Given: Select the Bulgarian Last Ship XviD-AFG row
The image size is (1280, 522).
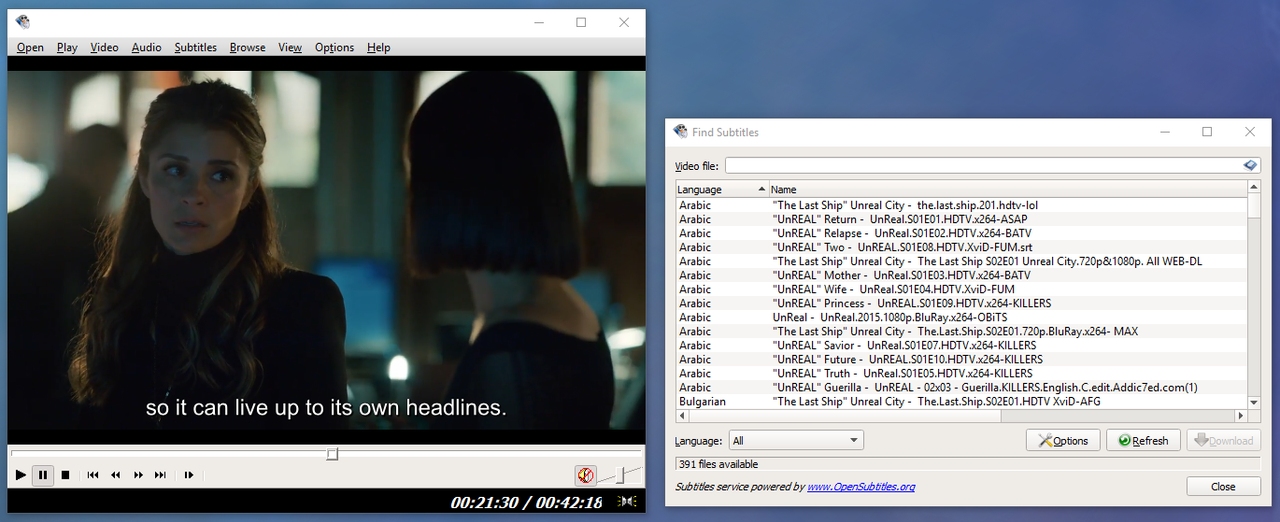Looking at the screenshot, I should click(x=961, y=401).
